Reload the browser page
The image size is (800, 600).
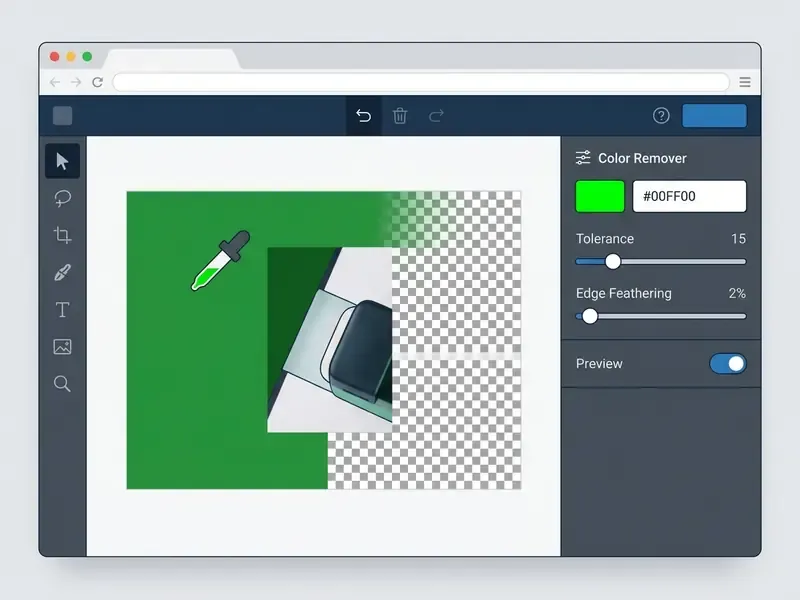97,82
